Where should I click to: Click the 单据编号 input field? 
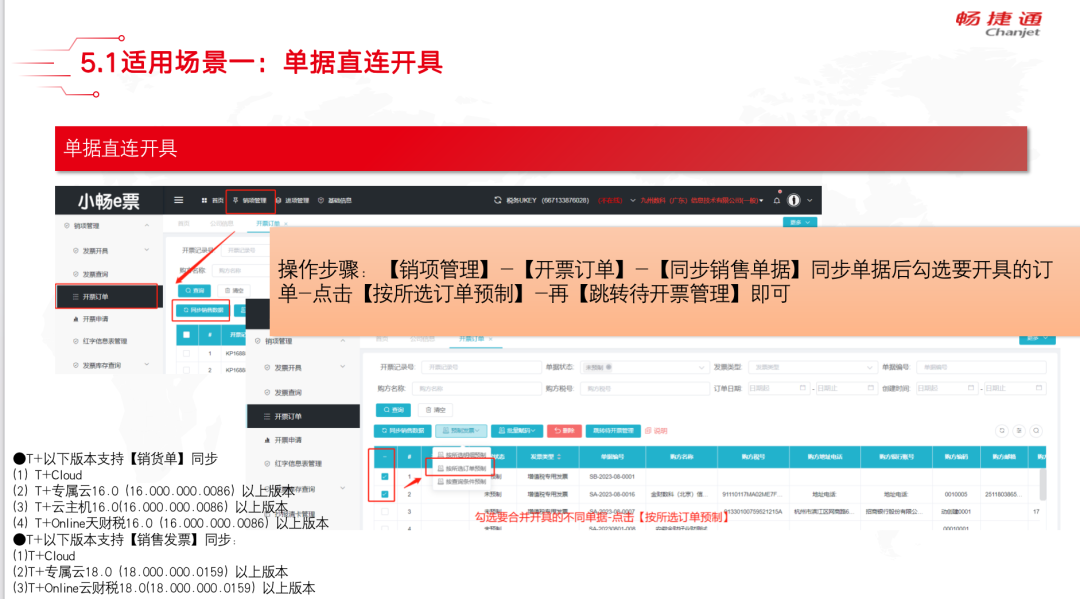pyautogui.click(x=983, y=367)
